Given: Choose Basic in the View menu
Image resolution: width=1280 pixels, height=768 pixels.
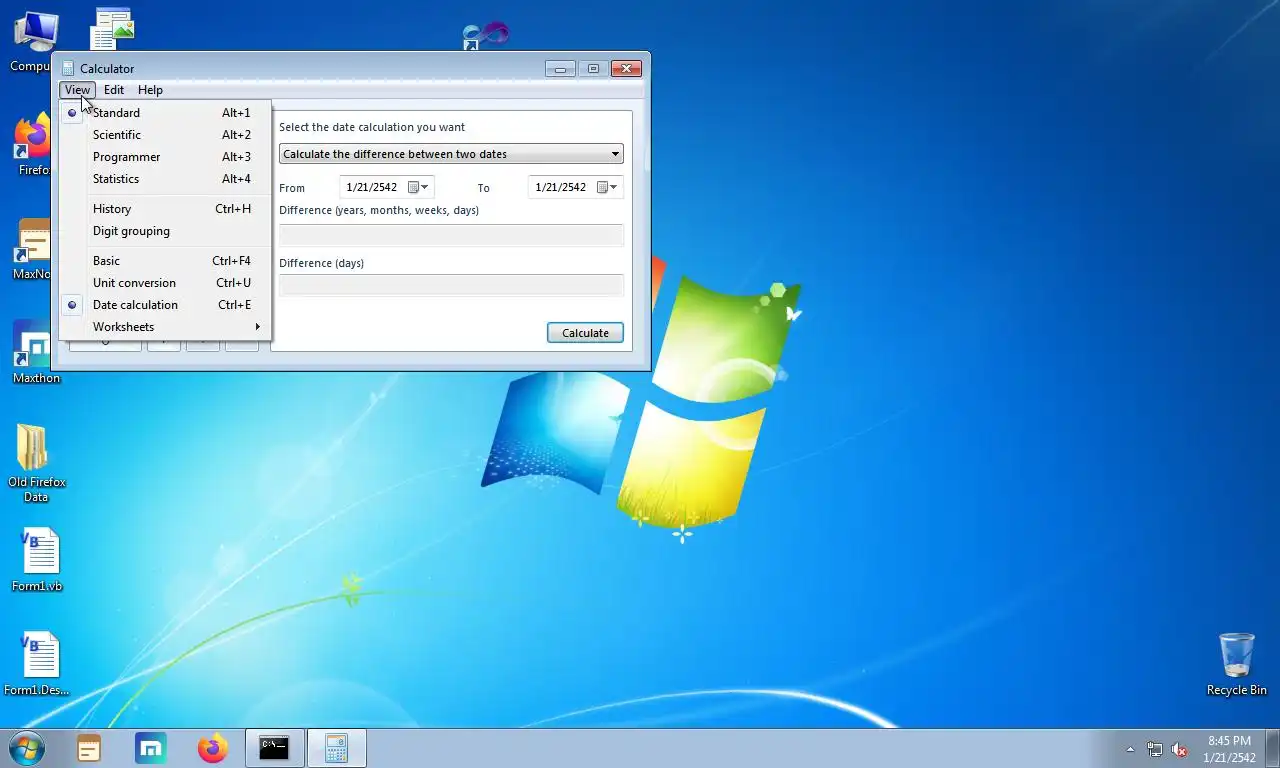Looking at the screenshot, I should coord(165,261).
